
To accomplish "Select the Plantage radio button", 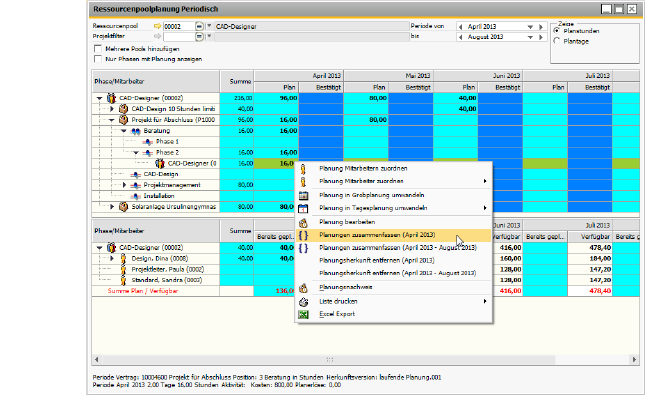I will click(557, 41).
